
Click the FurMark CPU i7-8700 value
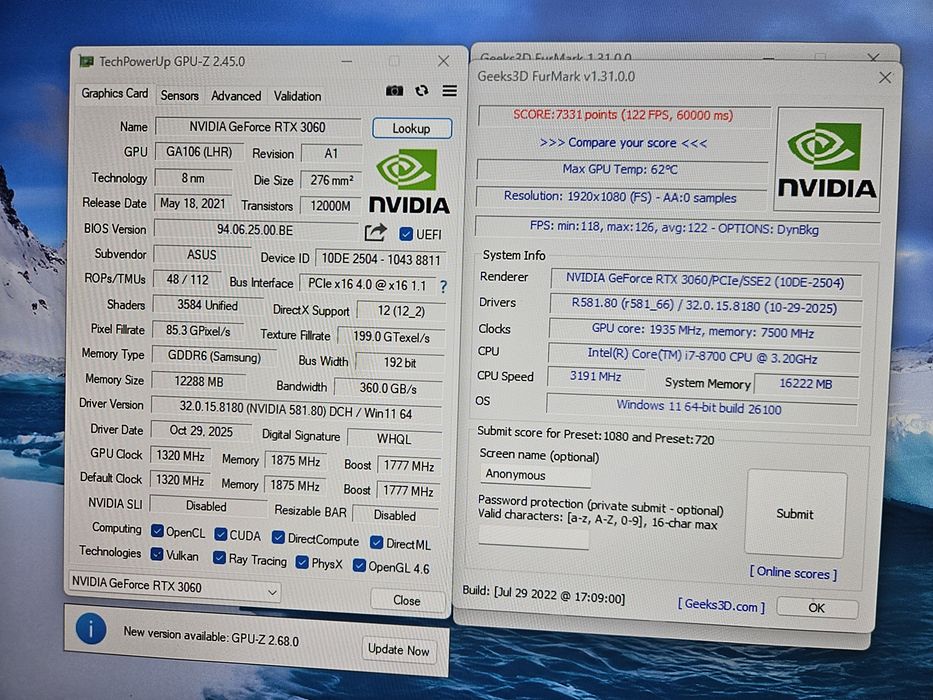(x=703, y=357)
